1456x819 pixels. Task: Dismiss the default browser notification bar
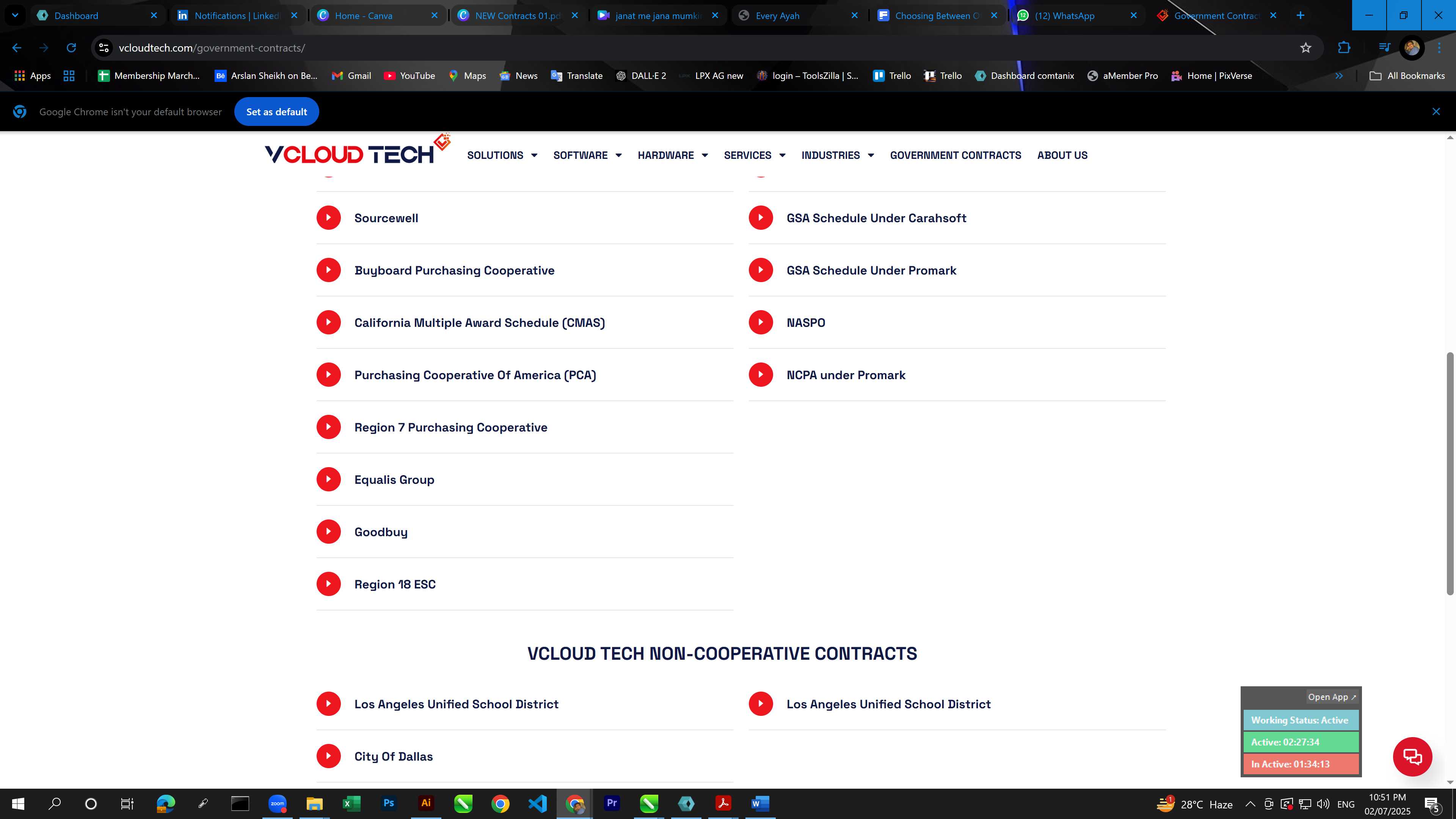[1436, 112]
